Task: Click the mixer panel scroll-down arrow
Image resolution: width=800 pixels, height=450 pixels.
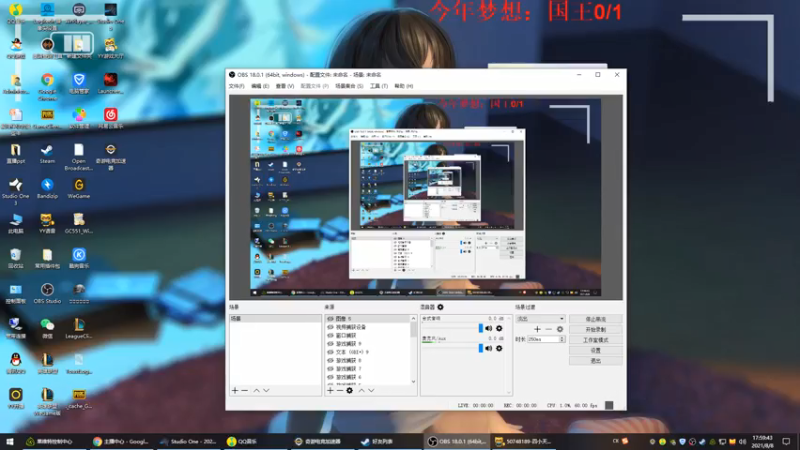Action: pyautogui.click(x=509, y=392)
